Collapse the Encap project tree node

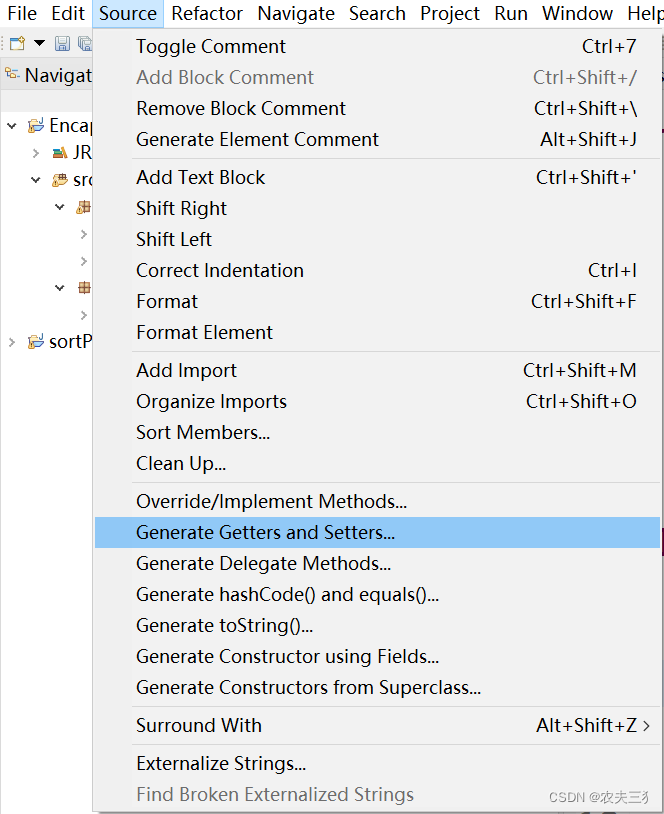click(12, 126)
